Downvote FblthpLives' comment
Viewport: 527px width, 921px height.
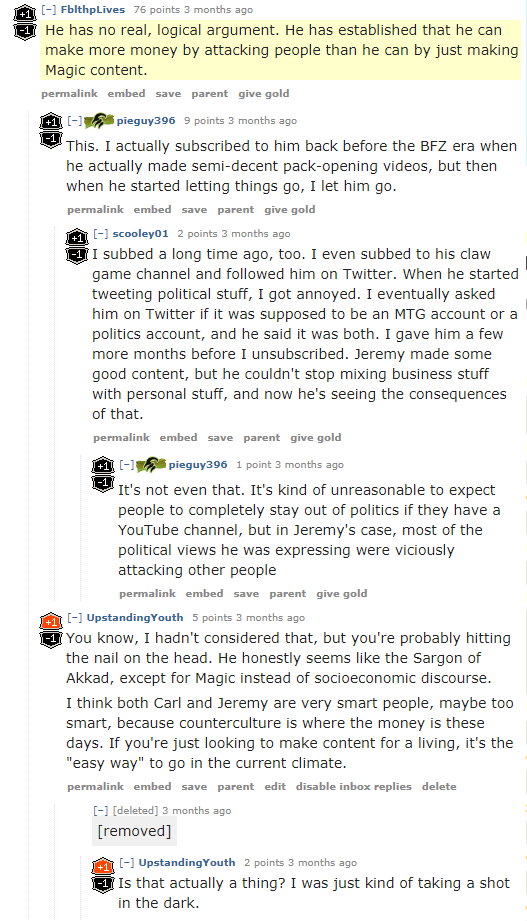click(x=24, y=31)
